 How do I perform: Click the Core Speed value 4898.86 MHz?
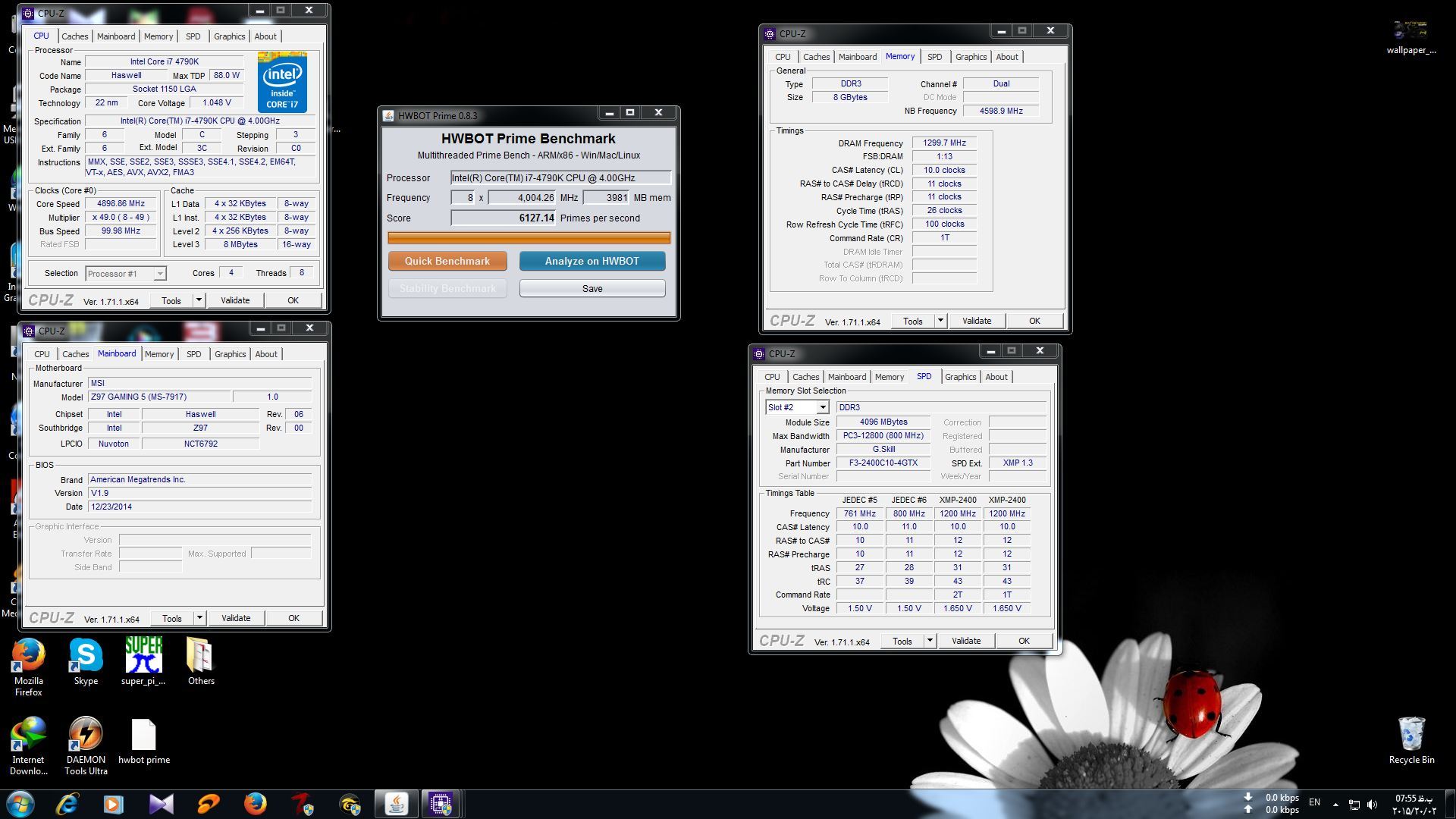(121, 203)
